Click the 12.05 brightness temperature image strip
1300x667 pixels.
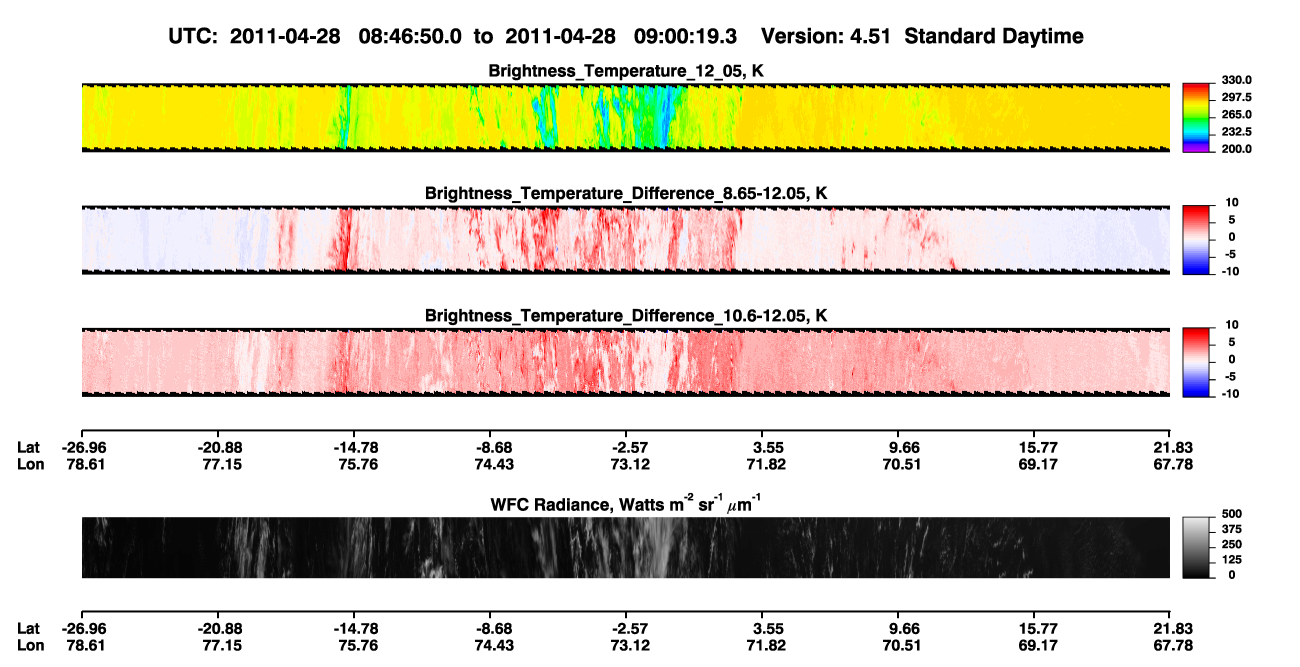(x=626, y=118)
